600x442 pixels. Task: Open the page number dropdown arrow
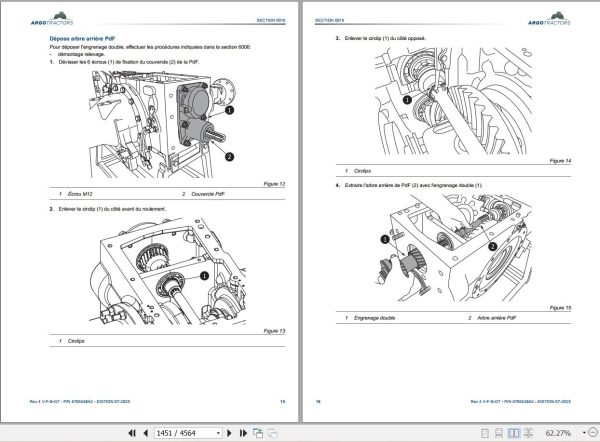click(x=218, y=433)
